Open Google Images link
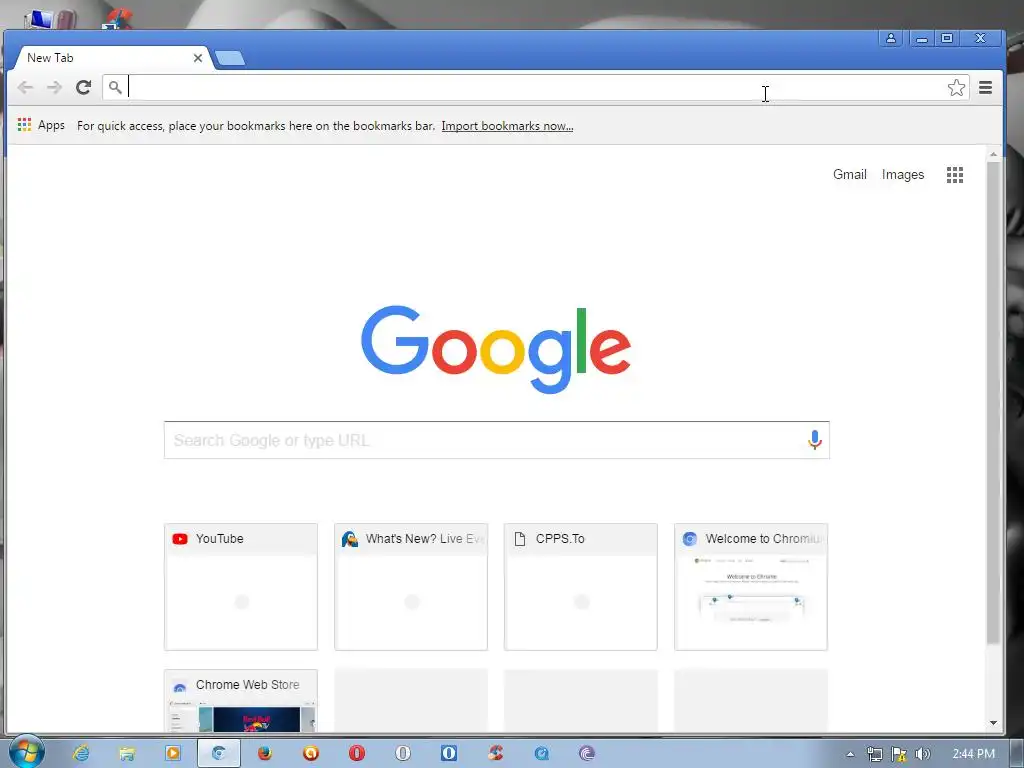Image resolution: width=1024 pixels, height=768 pixels. tap(903, 174)
